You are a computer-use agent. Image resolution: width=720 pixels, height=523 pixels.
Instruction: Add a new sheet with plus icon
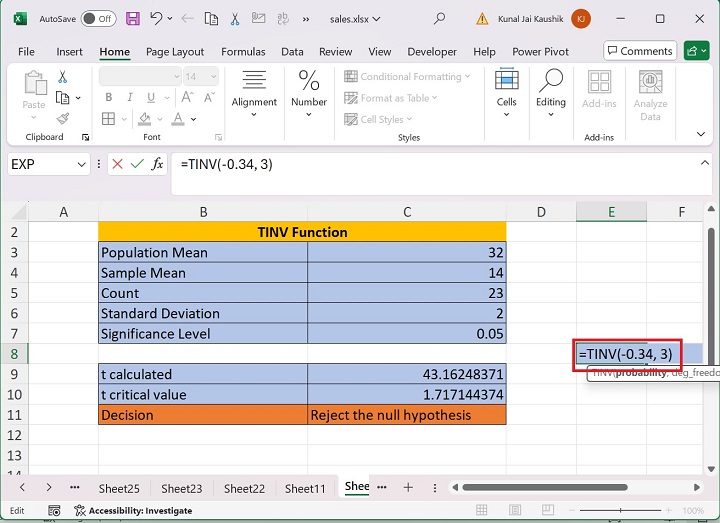point(408,488)
